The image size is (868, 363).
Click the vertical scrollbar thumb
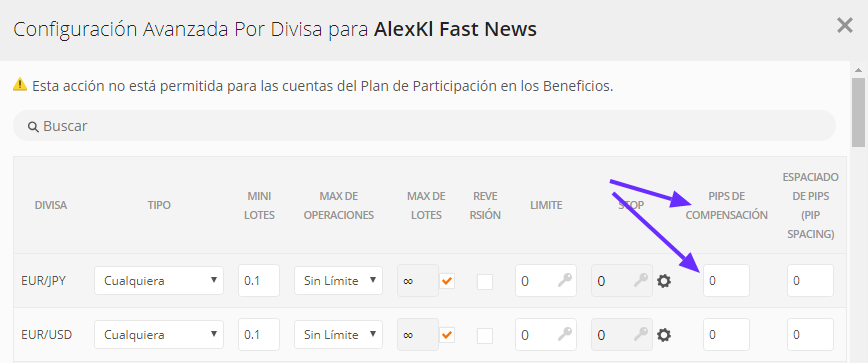858,112
